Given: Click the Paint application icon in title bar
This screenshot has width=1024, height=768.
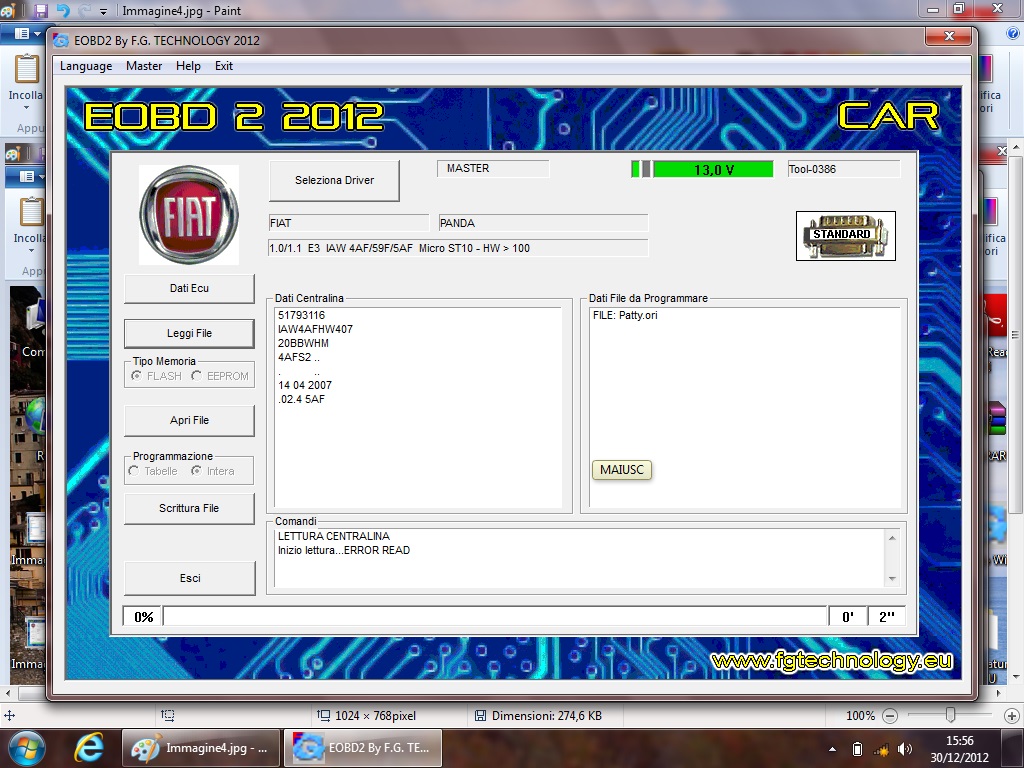Looking at the screenshot, I should click(8, 10).
